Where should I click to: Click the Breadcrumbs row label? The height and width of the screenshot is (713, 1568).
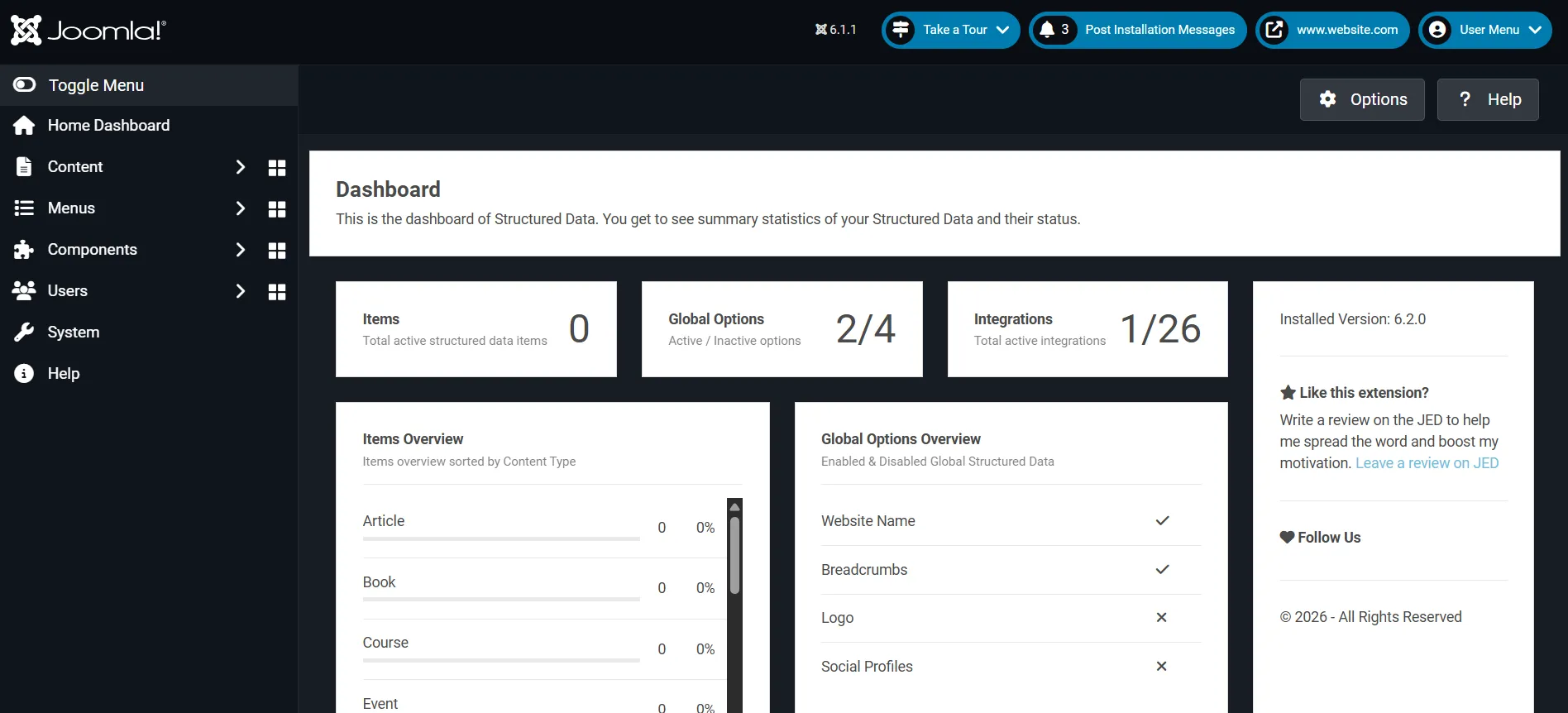pos(864,570)
